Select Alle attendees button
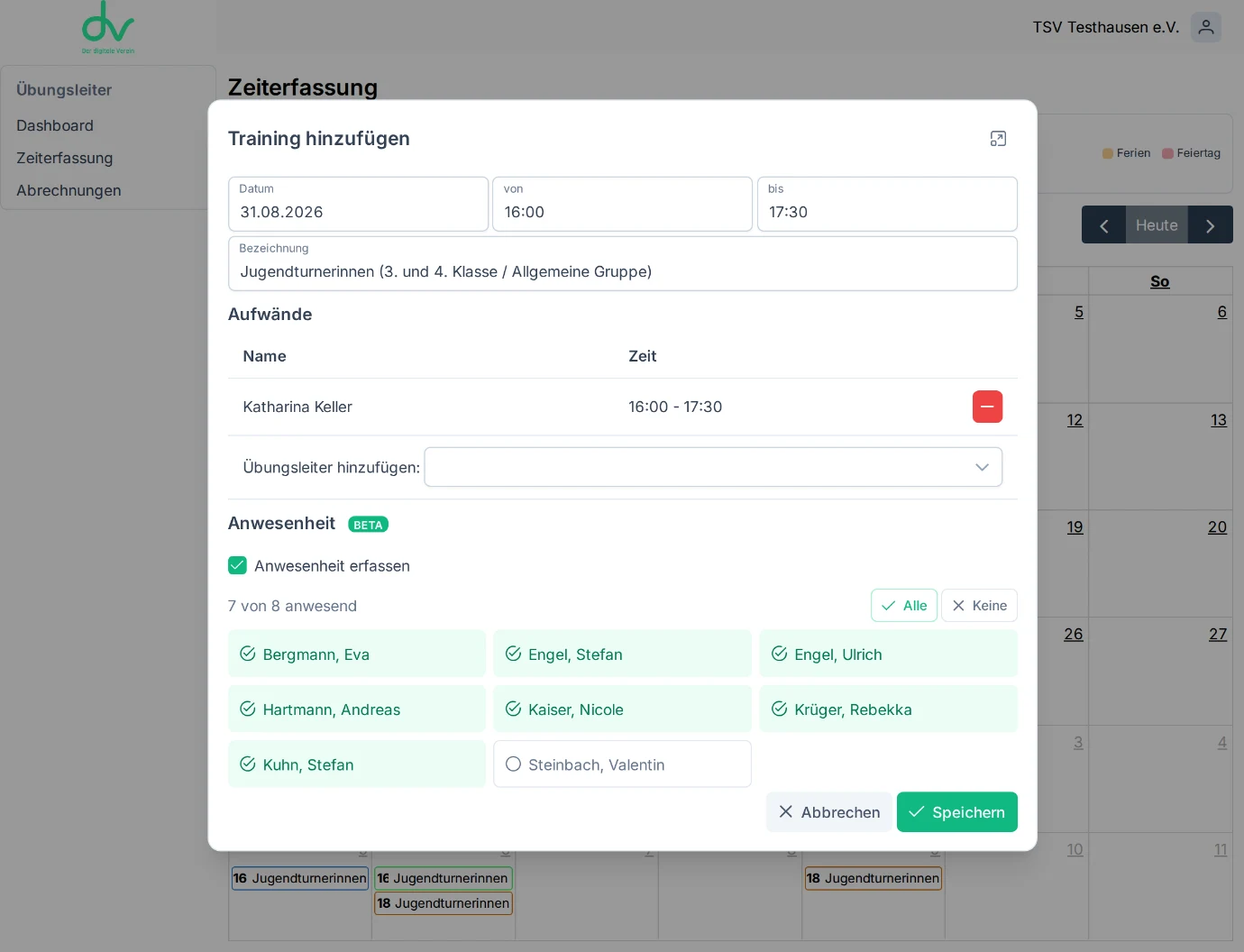 904,606
